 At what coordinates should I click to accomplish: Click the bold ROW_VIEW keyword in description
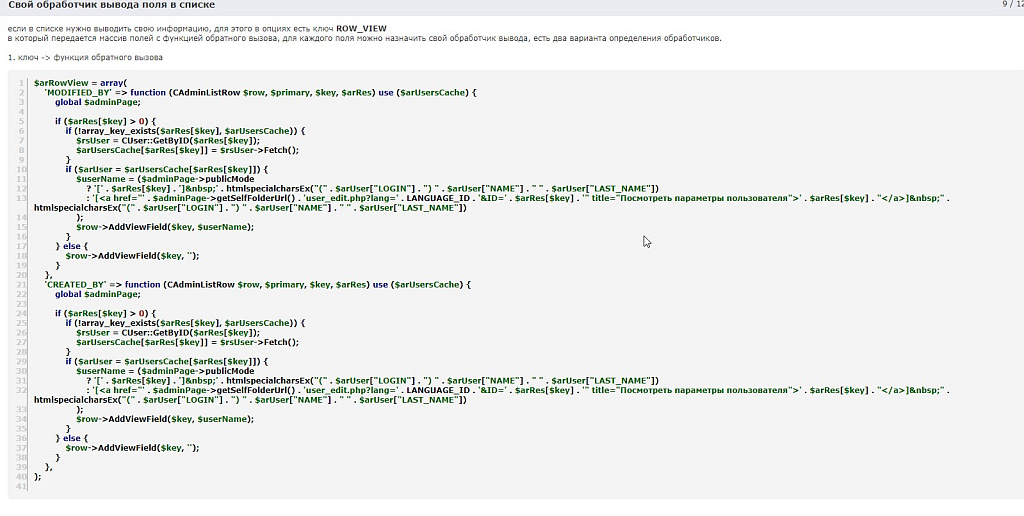coord(360,29)
